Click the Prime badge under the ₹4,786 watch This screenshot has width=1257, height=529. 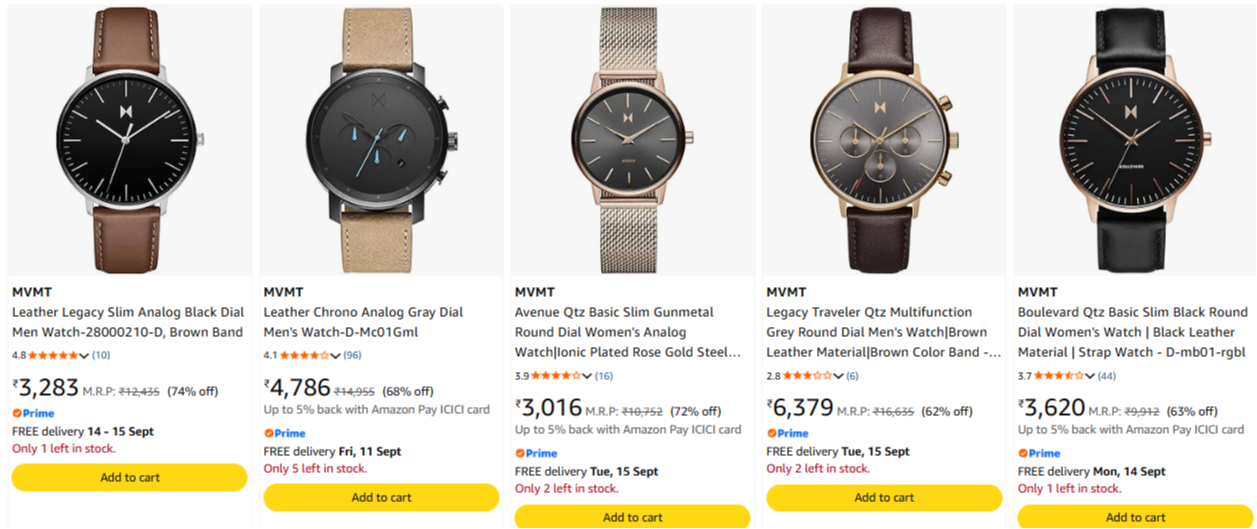[x=285, y=433]
